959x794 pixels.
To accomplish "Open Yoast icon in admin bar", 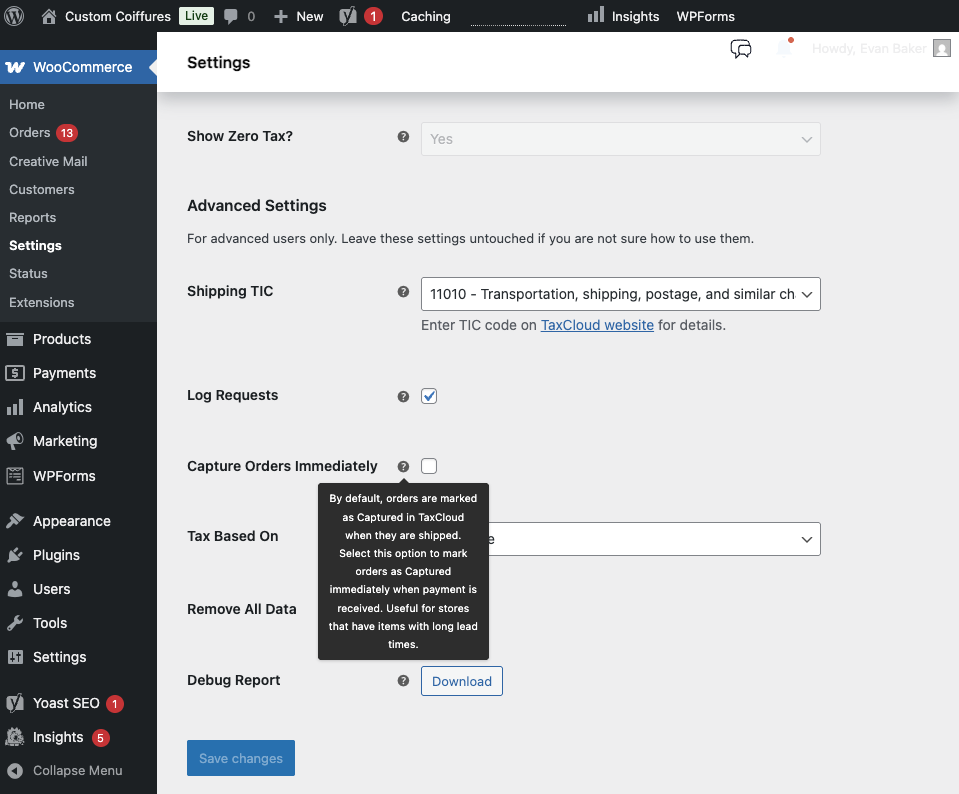I will tap(348, 16).
